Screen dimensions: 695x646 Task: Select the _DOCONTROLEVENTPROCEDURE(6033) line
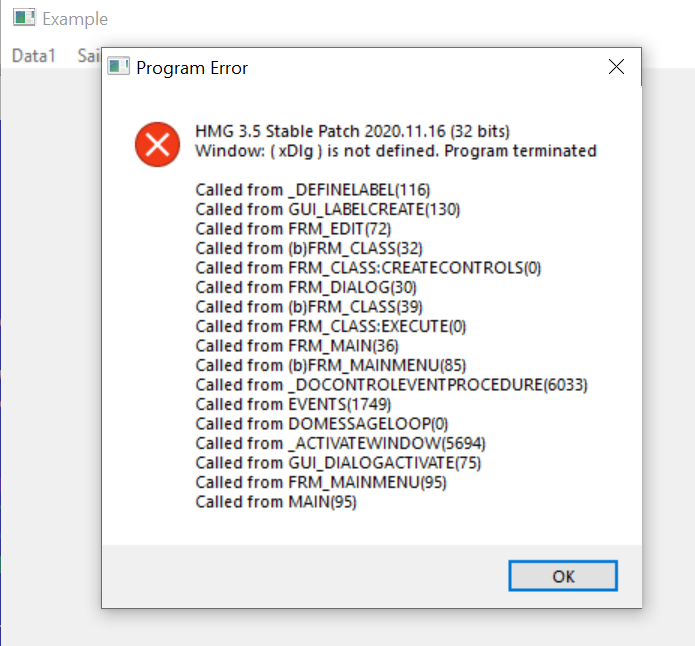coord(391,385)
